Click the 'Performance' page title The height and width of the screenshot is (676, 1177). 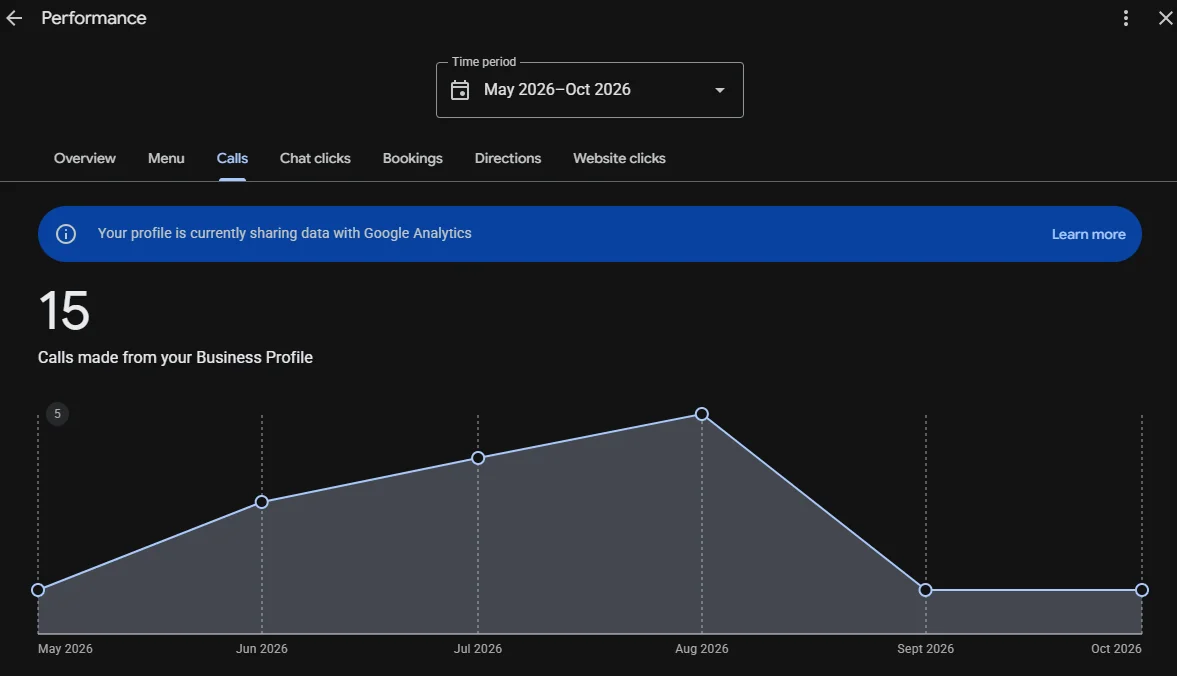point(94,18)
